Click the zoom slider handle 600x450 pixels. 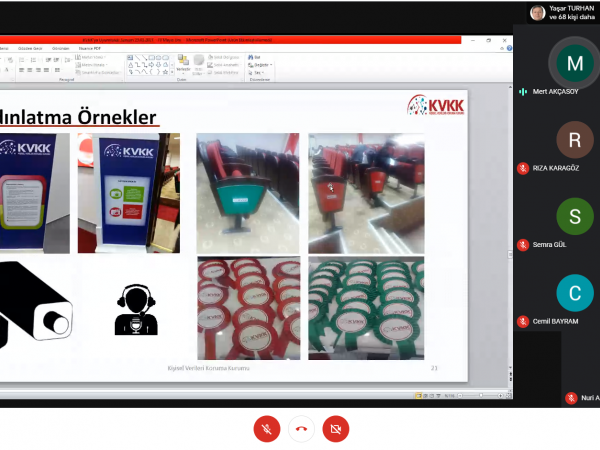pyautogui.click(x=481, y=395)
